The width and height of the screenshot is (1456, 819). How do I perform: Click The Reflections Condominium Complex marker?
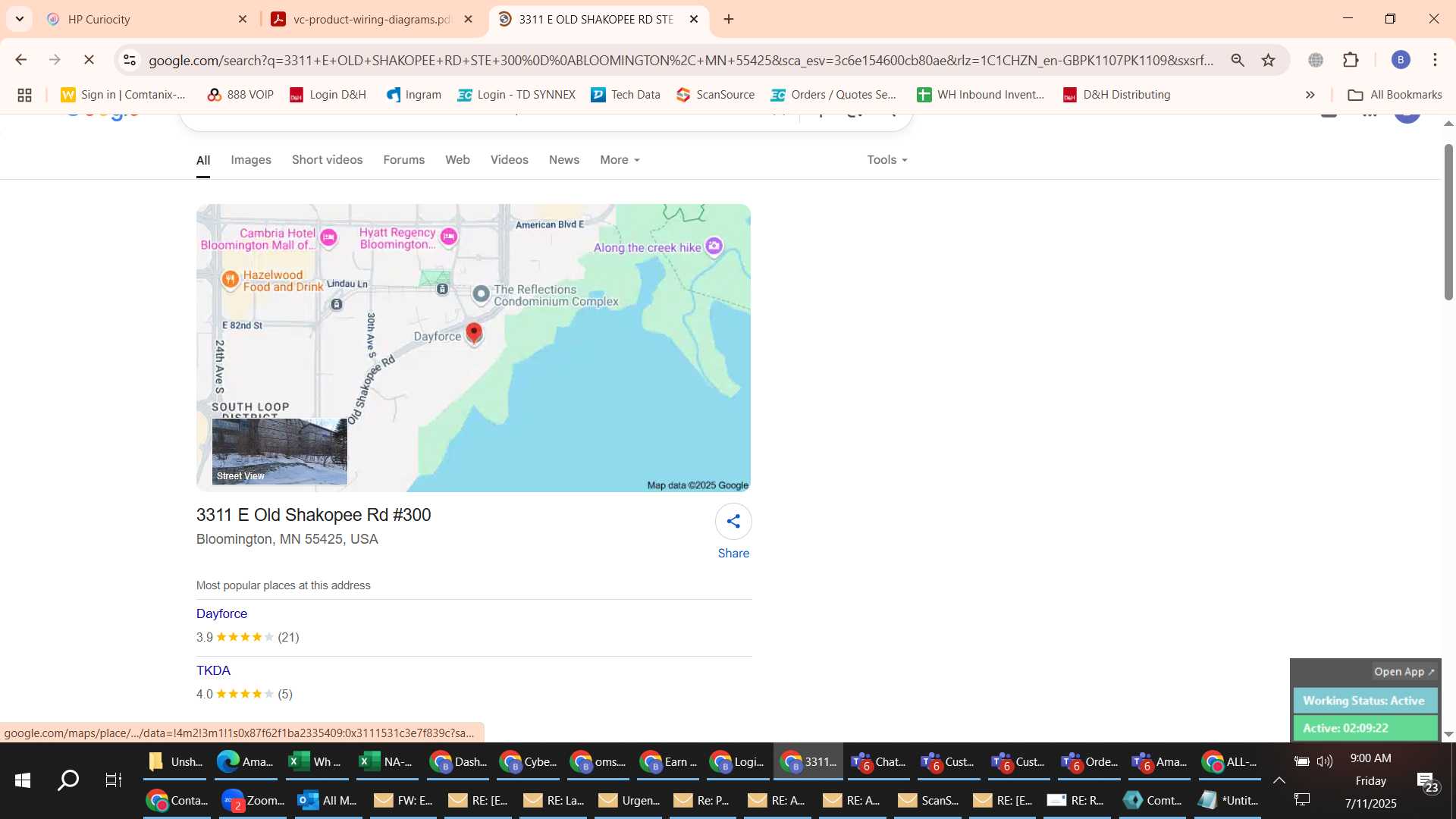[481, 293]
